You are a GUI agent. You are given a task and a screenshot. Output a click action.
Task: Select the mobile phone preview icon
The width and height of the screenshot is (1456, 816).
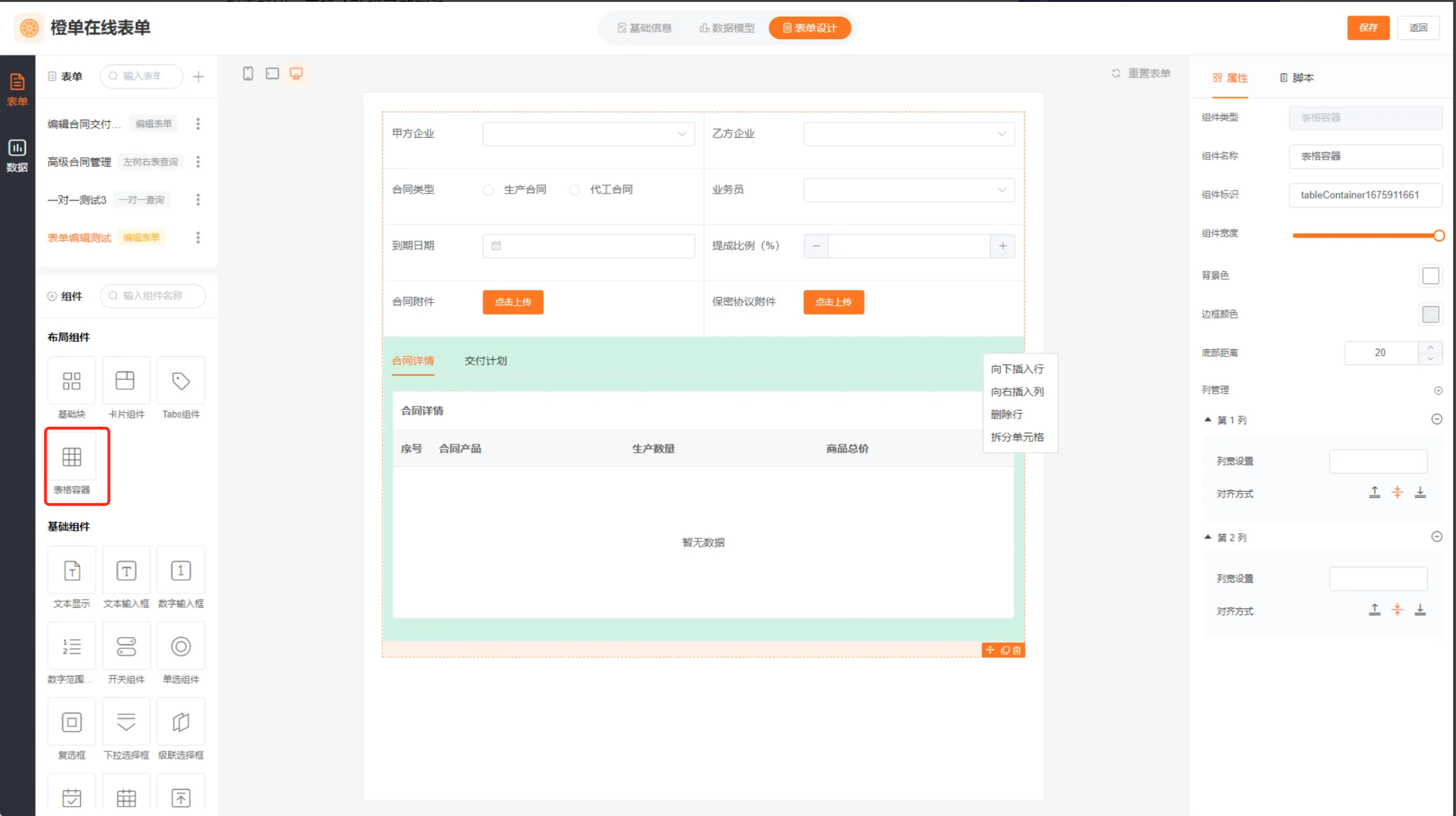pos(248,74)
